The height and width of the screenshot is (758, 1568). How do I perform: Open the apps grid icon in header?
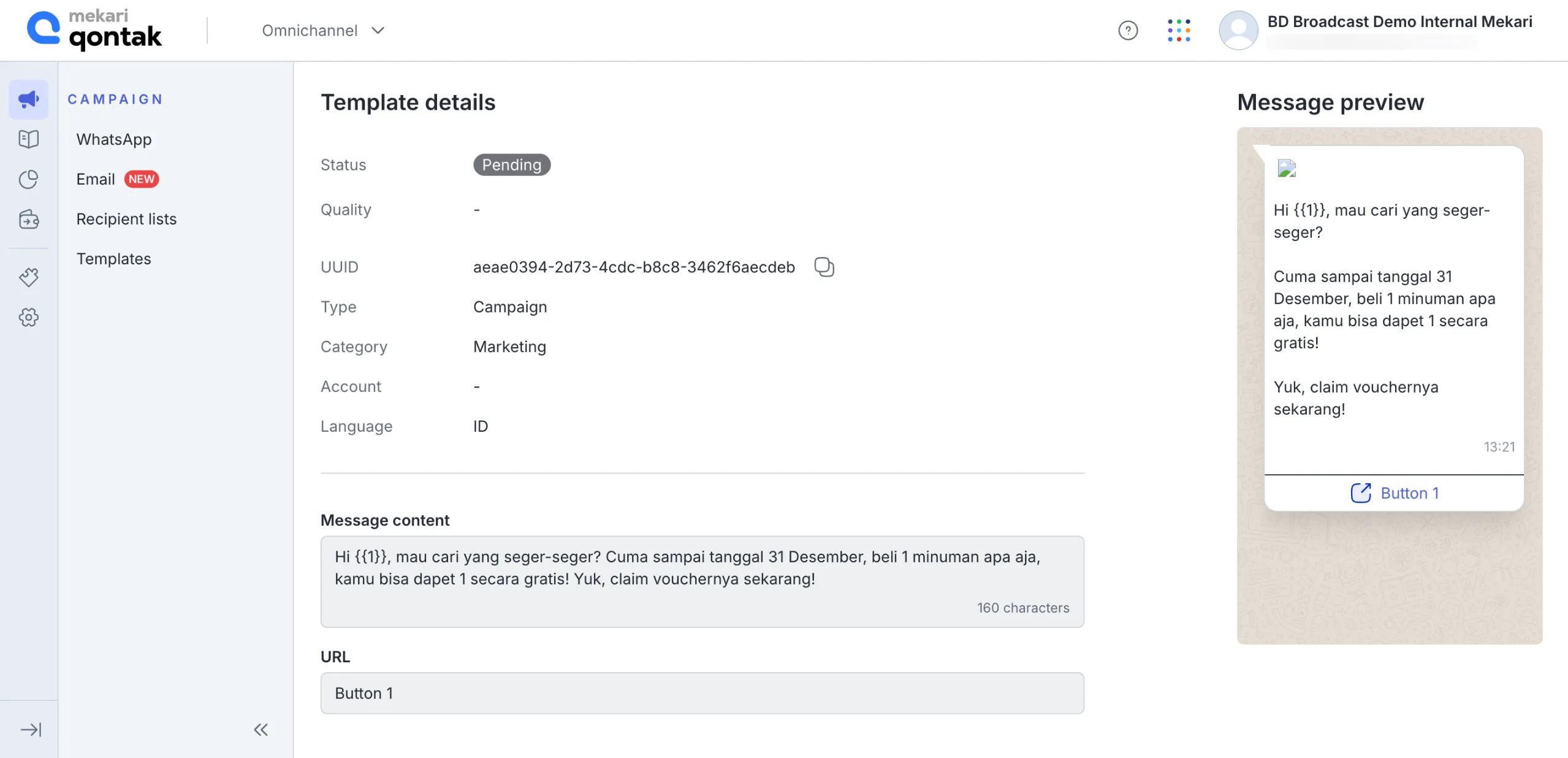[1179, 30]
